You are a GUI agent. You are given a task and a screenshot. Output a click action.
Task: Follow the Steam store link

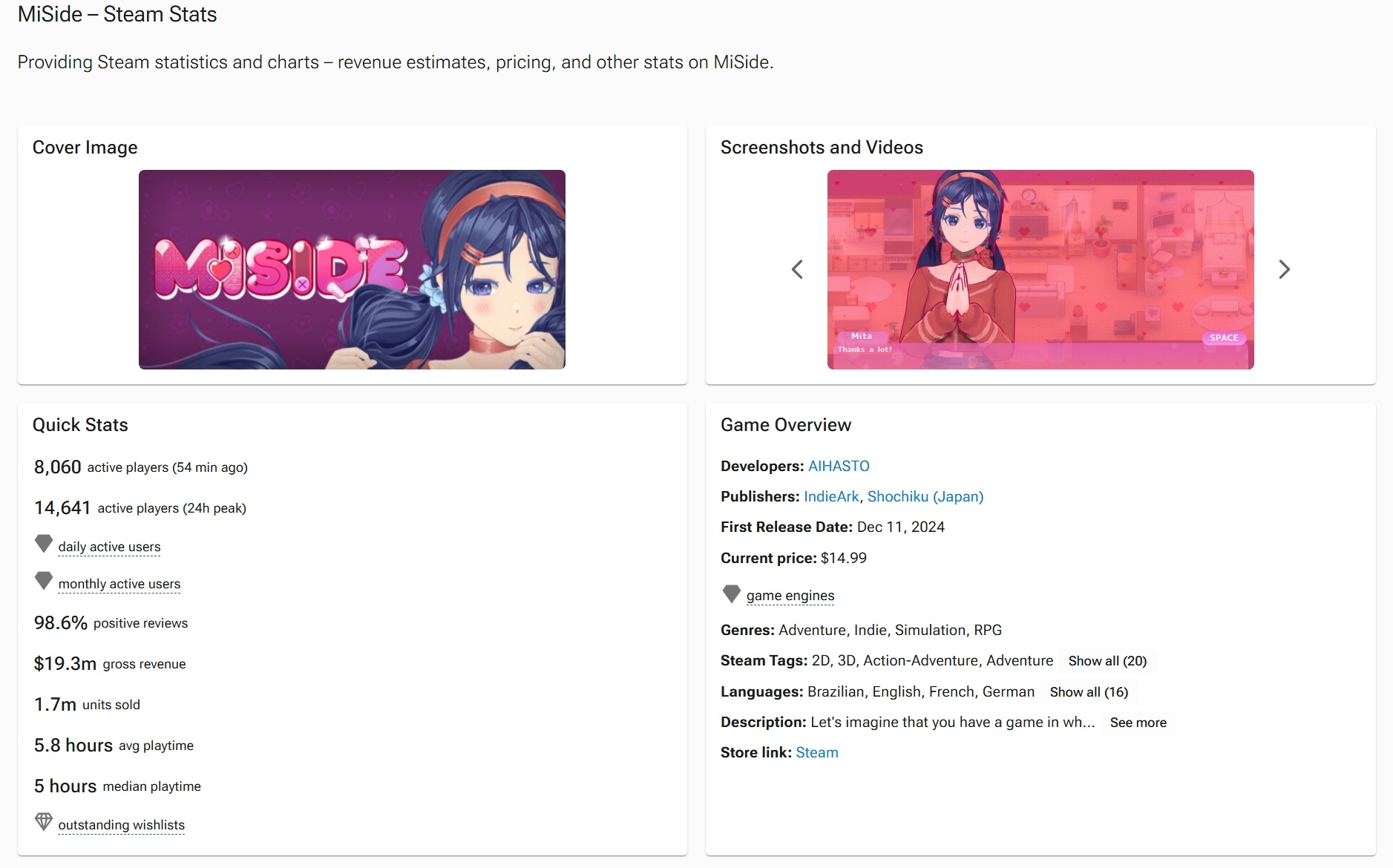tap(817, 752)
